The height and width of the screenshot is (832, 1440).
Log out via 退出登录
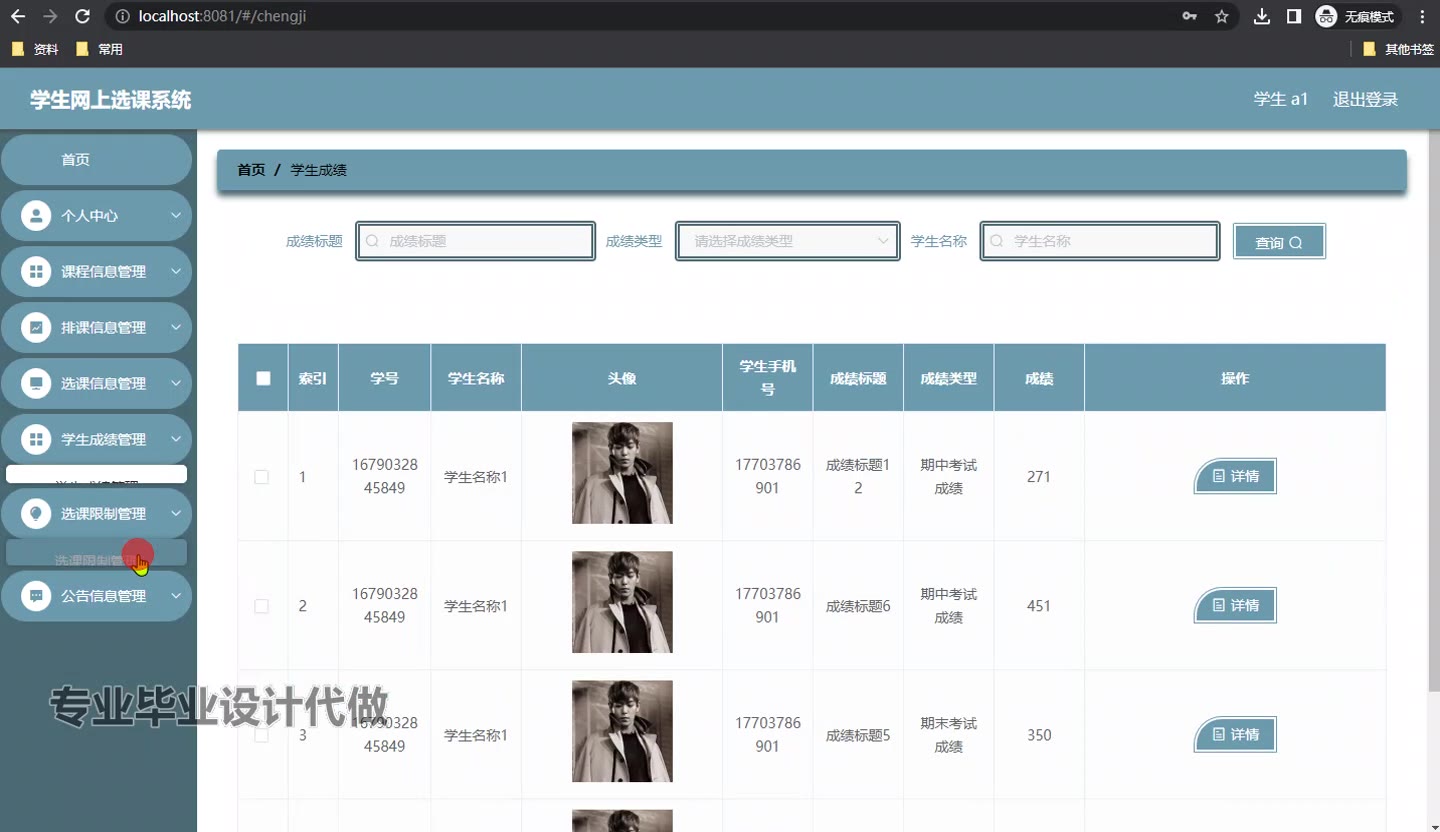[x=1365, y=99]
